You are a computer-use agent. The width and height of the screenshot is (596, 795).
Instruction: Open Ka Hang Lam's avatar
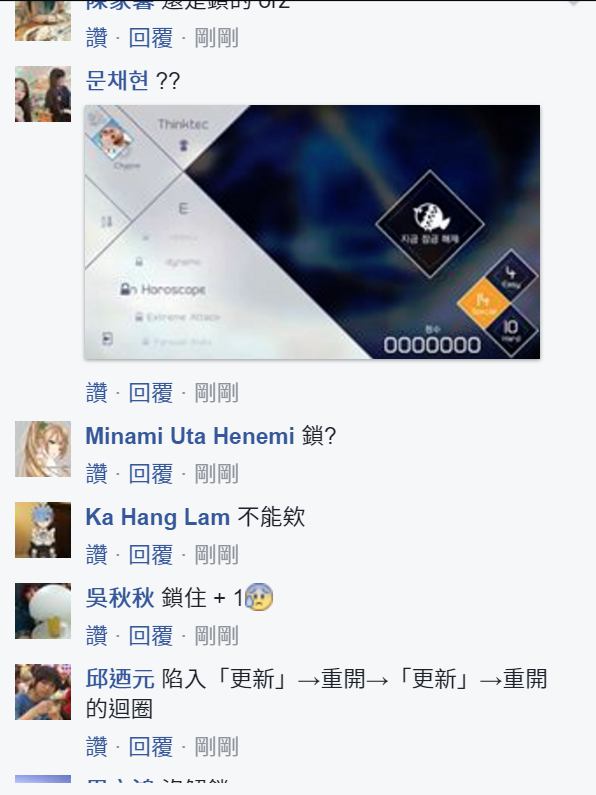point(43,530)
